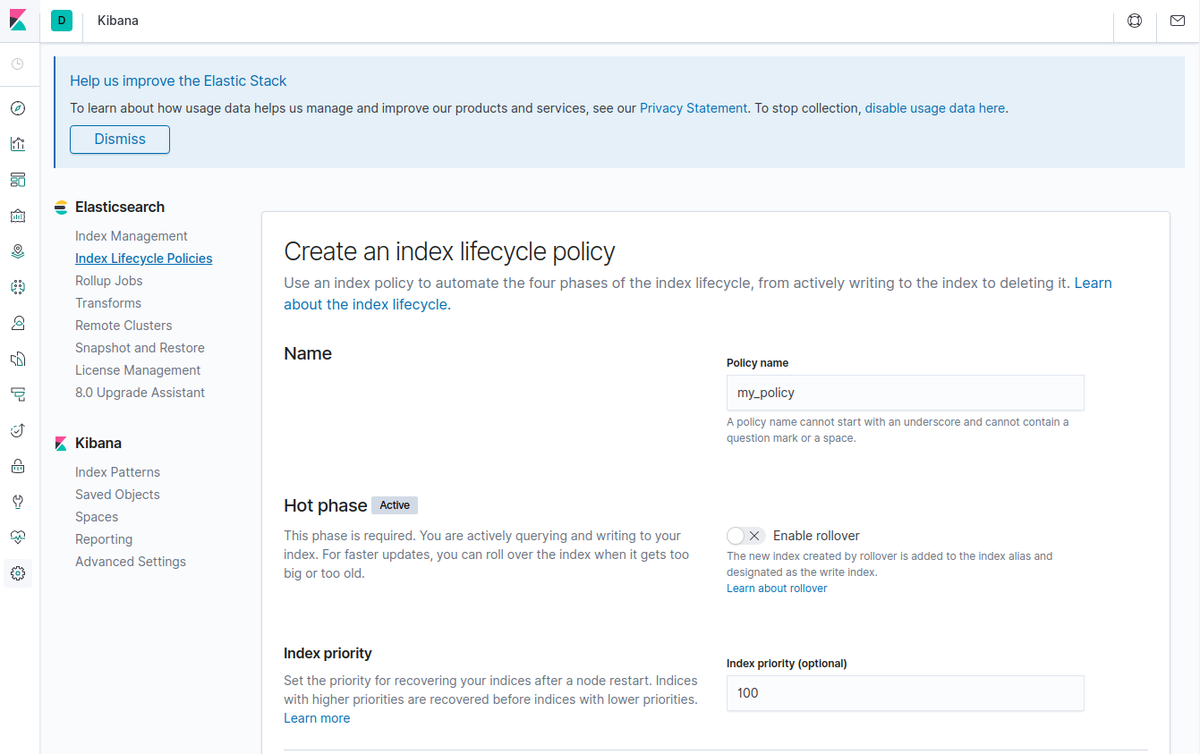Open the Maps app icon
The width and height of the screenshot is (1200, 754).
tap(17, 251)
